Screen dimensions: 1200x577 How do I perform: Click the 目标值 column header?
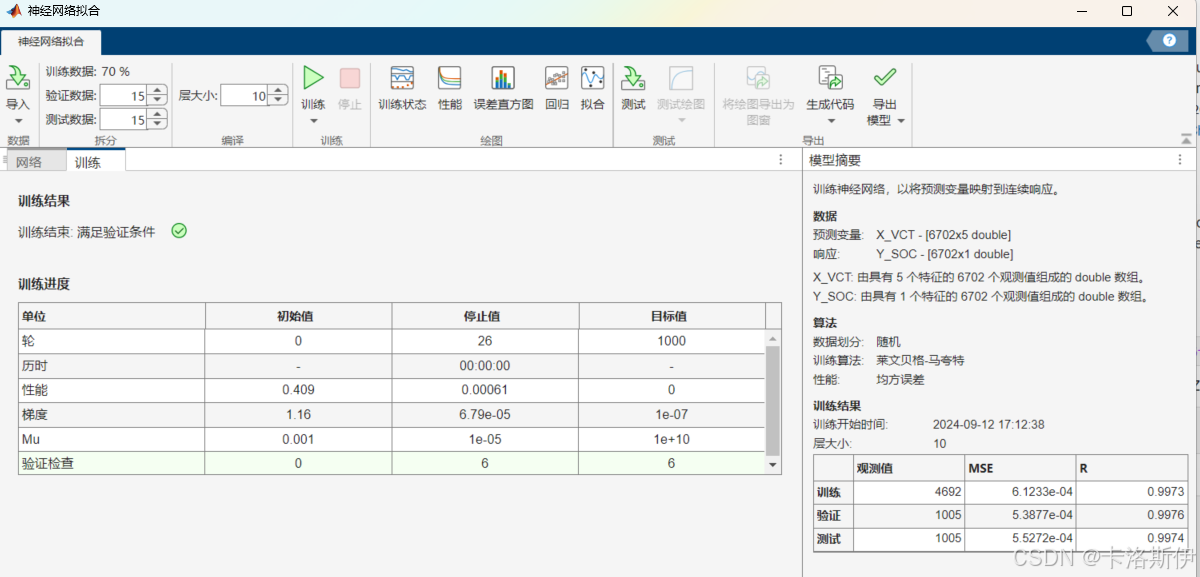tap(672, 316)
